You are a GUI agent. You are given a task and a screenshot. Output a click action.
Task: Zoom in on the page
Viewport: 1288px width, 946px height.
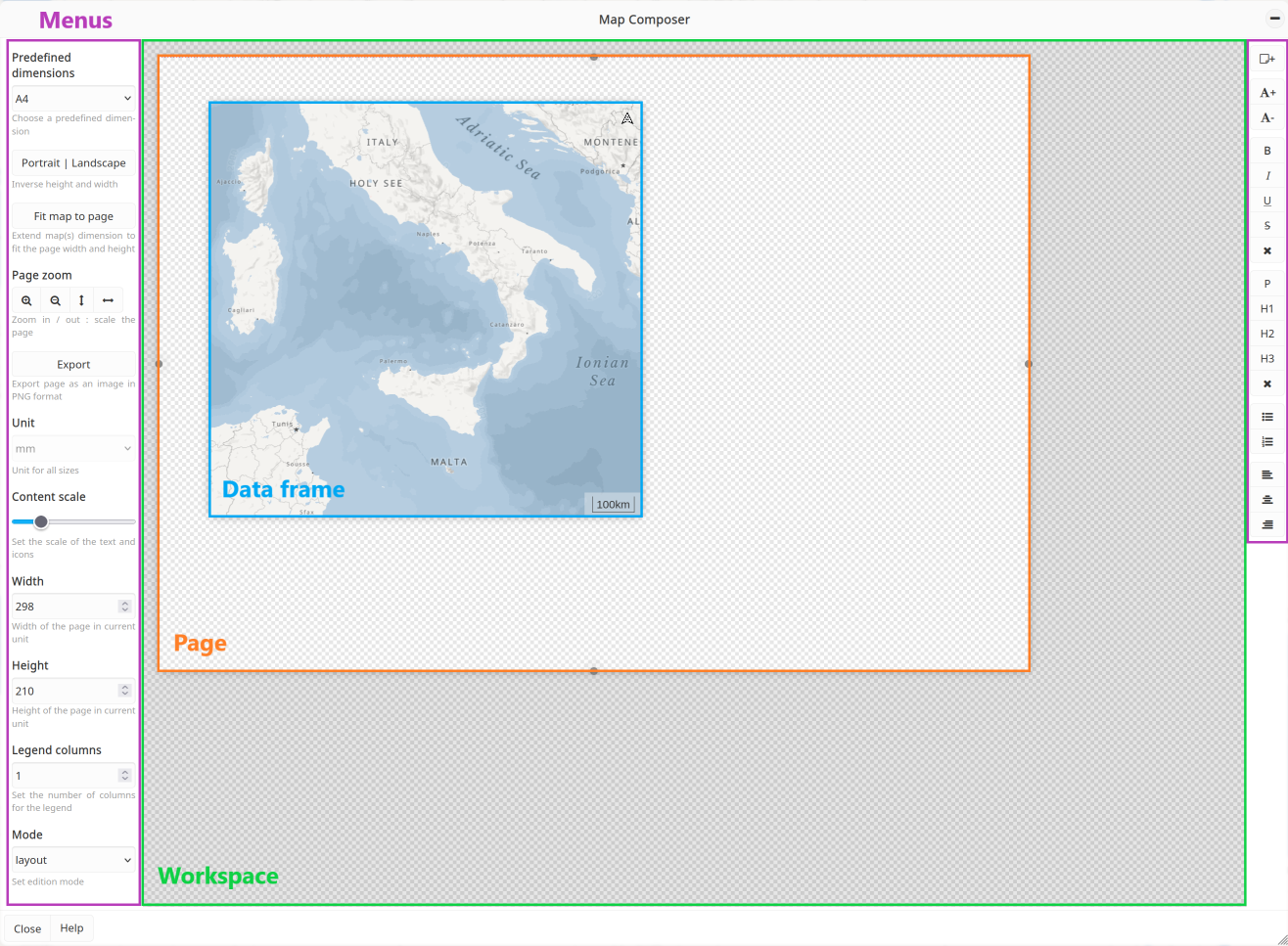[26, 300]
